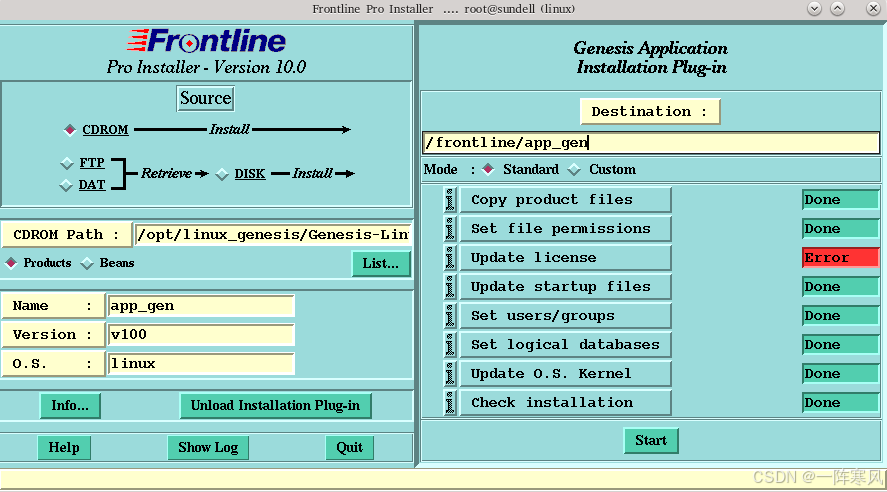Choose the Beans radio button
The height and width of the screenshot is (492, 887).
pyautogui.click(x=87, y=263)
